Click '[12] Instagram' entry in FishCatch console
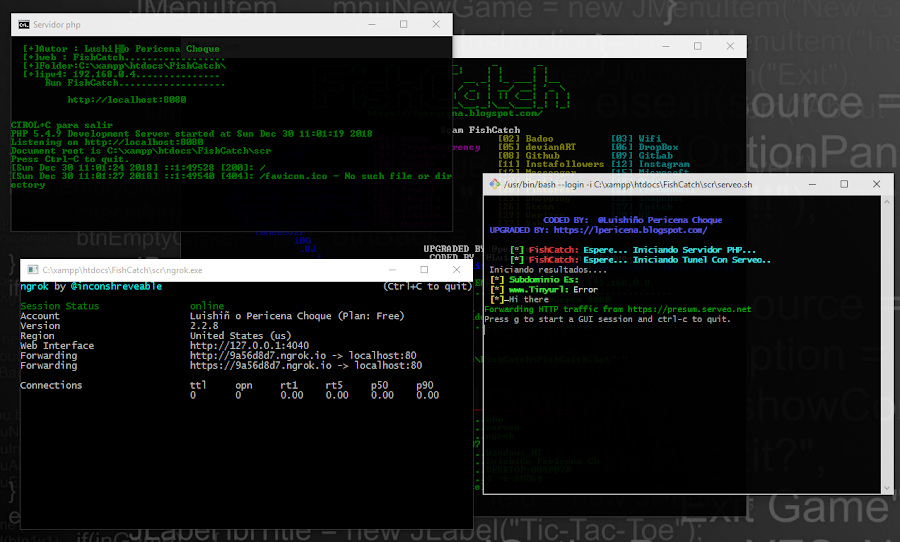 coord(650,164)
